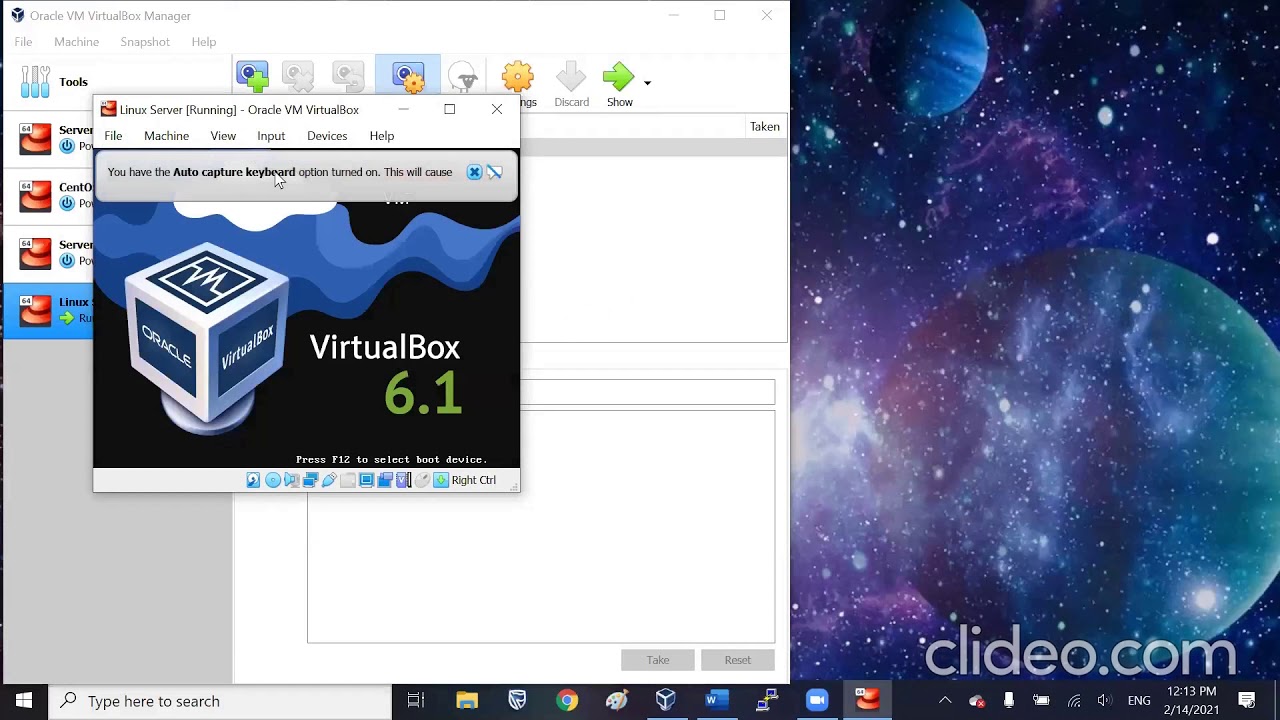Open Help menu in Linux Server window

click(382, 136)
